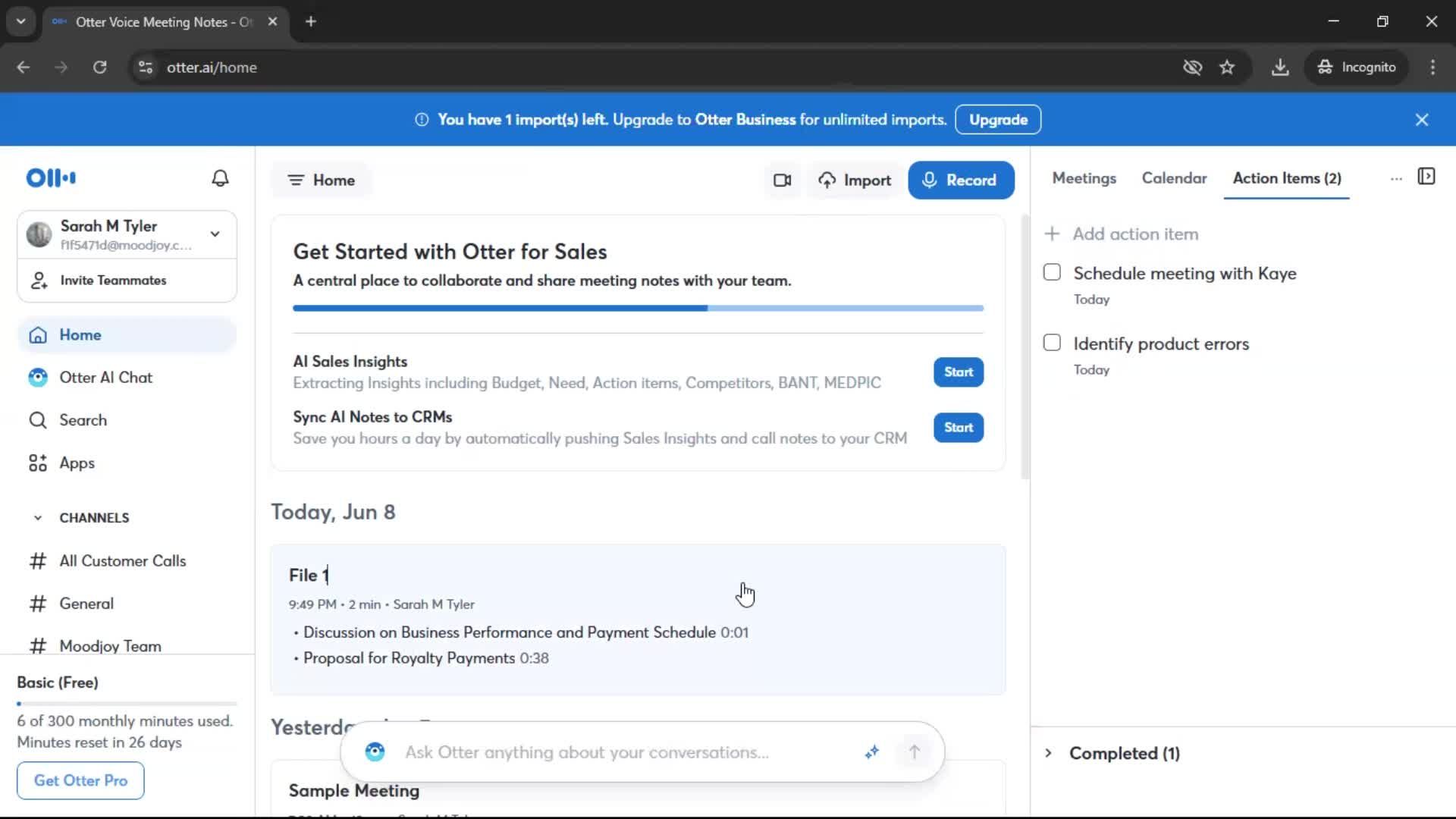Close the blue upgrade banner
This screenshot has height=819, width=1456.
point(1422,120)
